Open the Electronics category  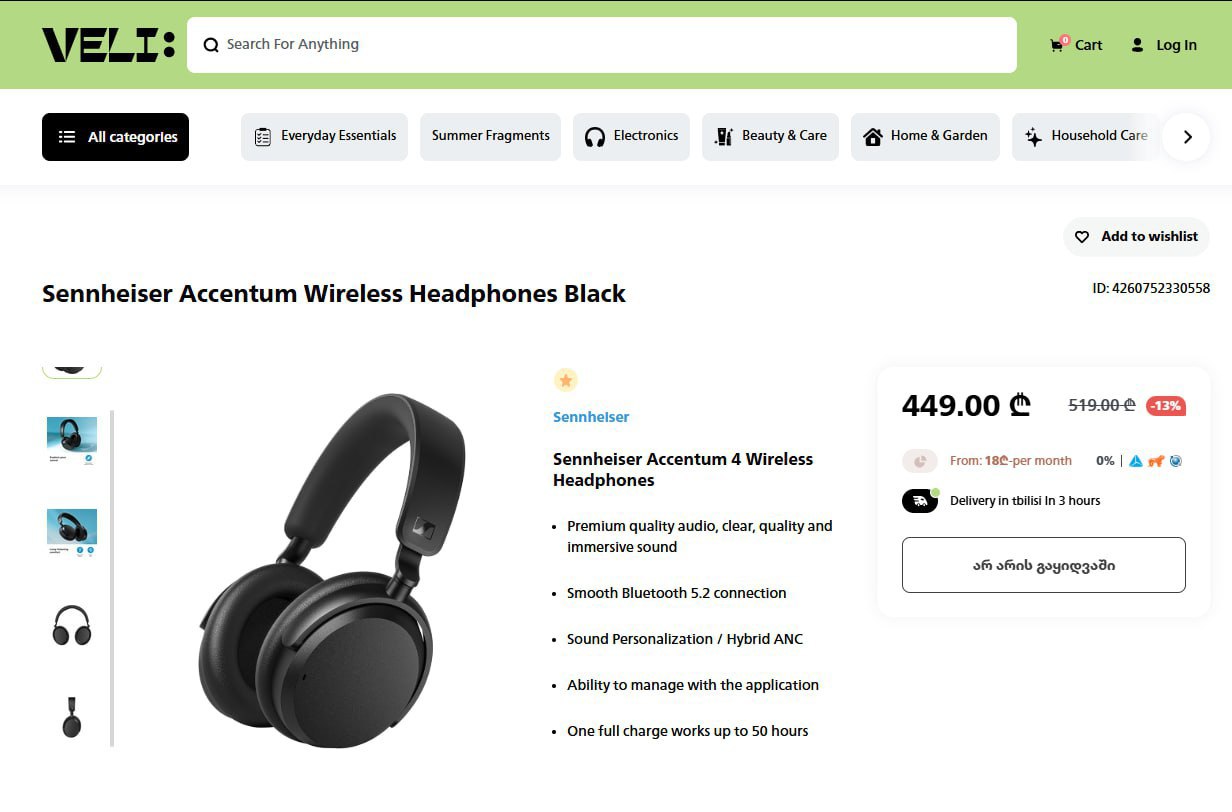coord(631,137)
